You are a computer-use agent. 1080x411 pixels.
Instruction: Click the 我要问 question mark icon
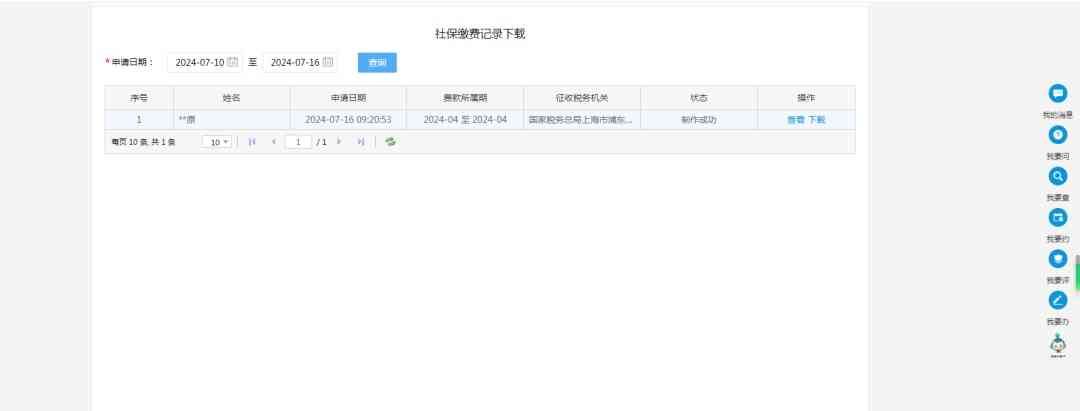pos(1057,135)
